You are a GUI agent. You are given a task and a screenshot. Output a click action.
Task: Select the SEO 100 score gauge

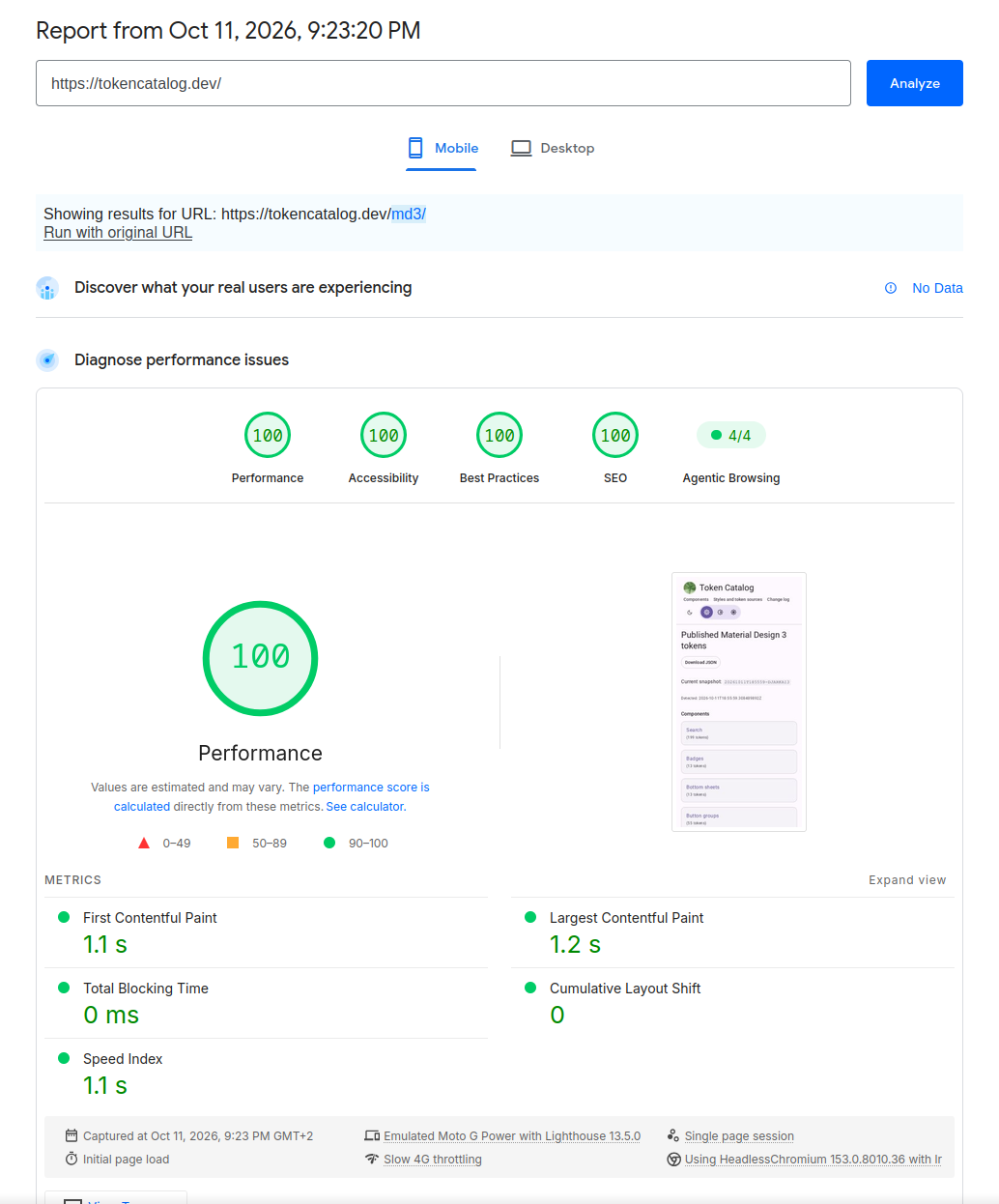click(615, 436)
